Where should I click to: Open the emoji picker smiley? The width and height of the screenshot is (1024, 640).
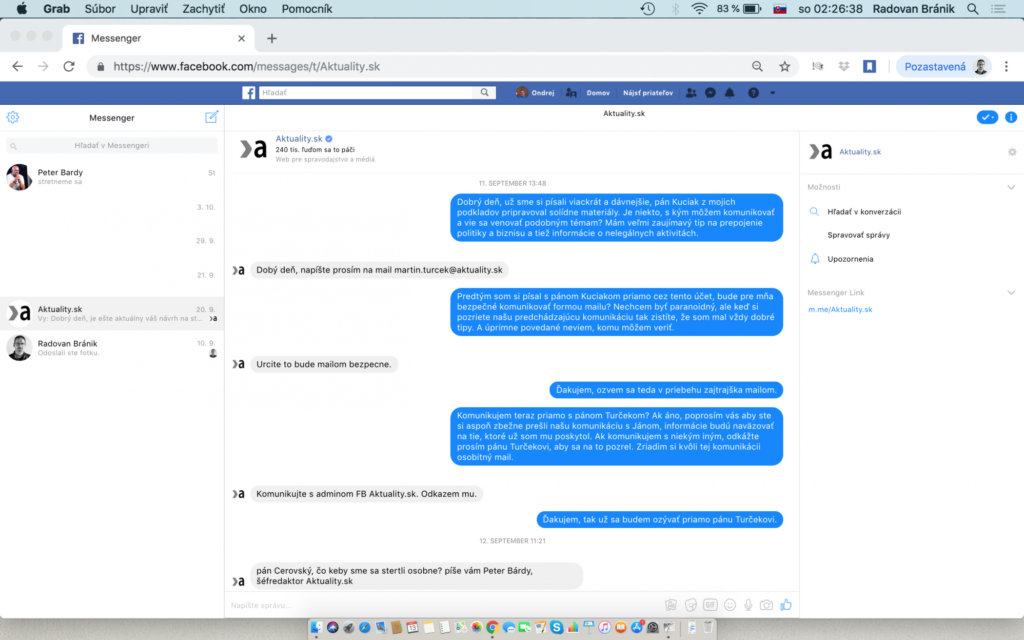729,605
